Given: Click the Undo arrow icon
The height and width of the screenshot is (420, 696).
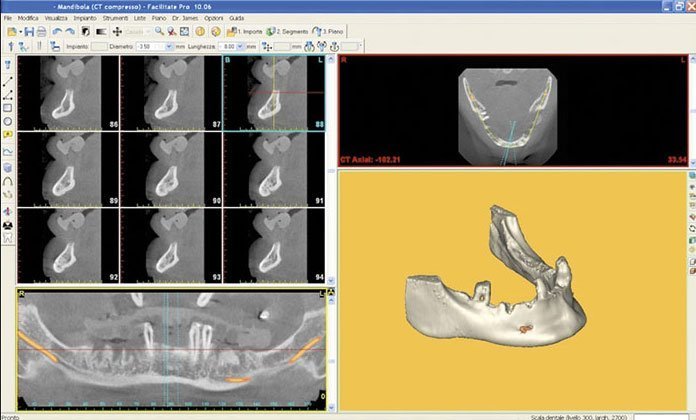Looking at the screenshot, I should pos(57,32).
